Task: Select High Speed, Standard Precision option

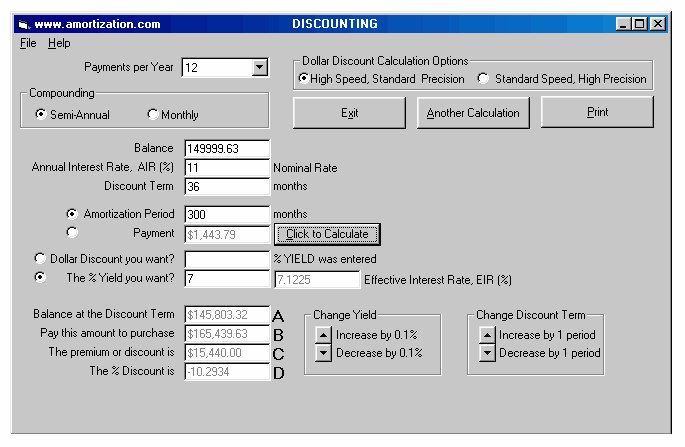Action: click(304, 79)
